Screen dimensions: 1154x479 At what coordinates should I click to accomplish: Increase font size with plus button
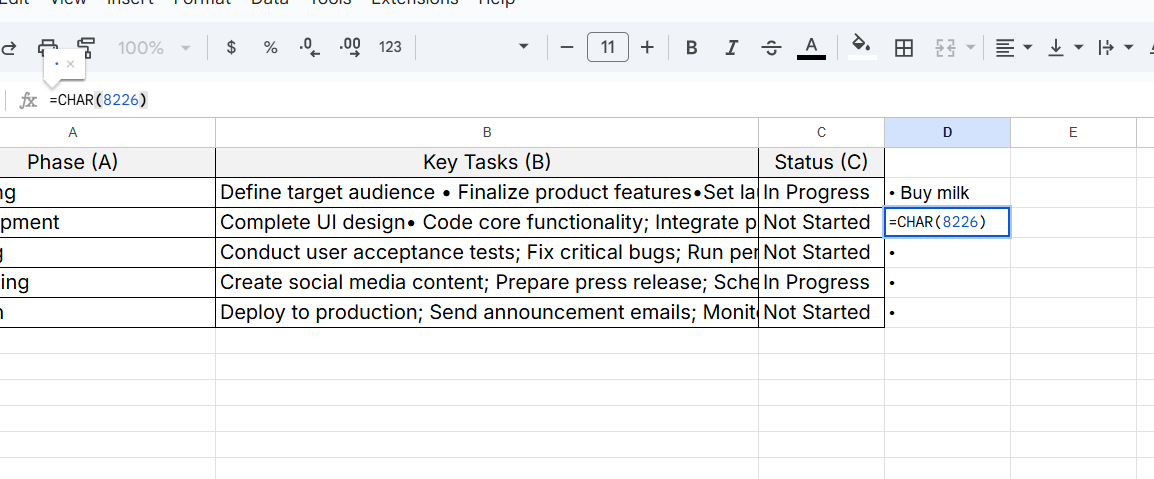click(647, 47)
